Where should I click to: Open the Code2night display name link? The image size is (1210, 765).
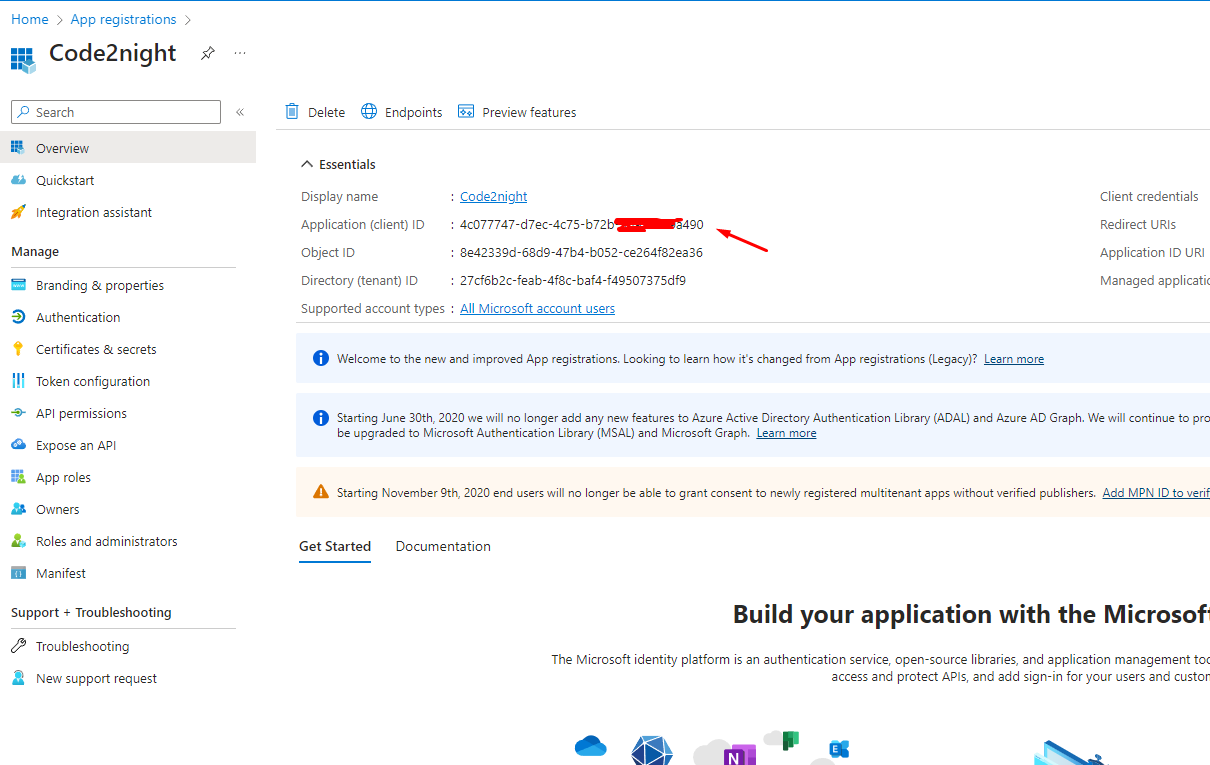click(494, 197)
